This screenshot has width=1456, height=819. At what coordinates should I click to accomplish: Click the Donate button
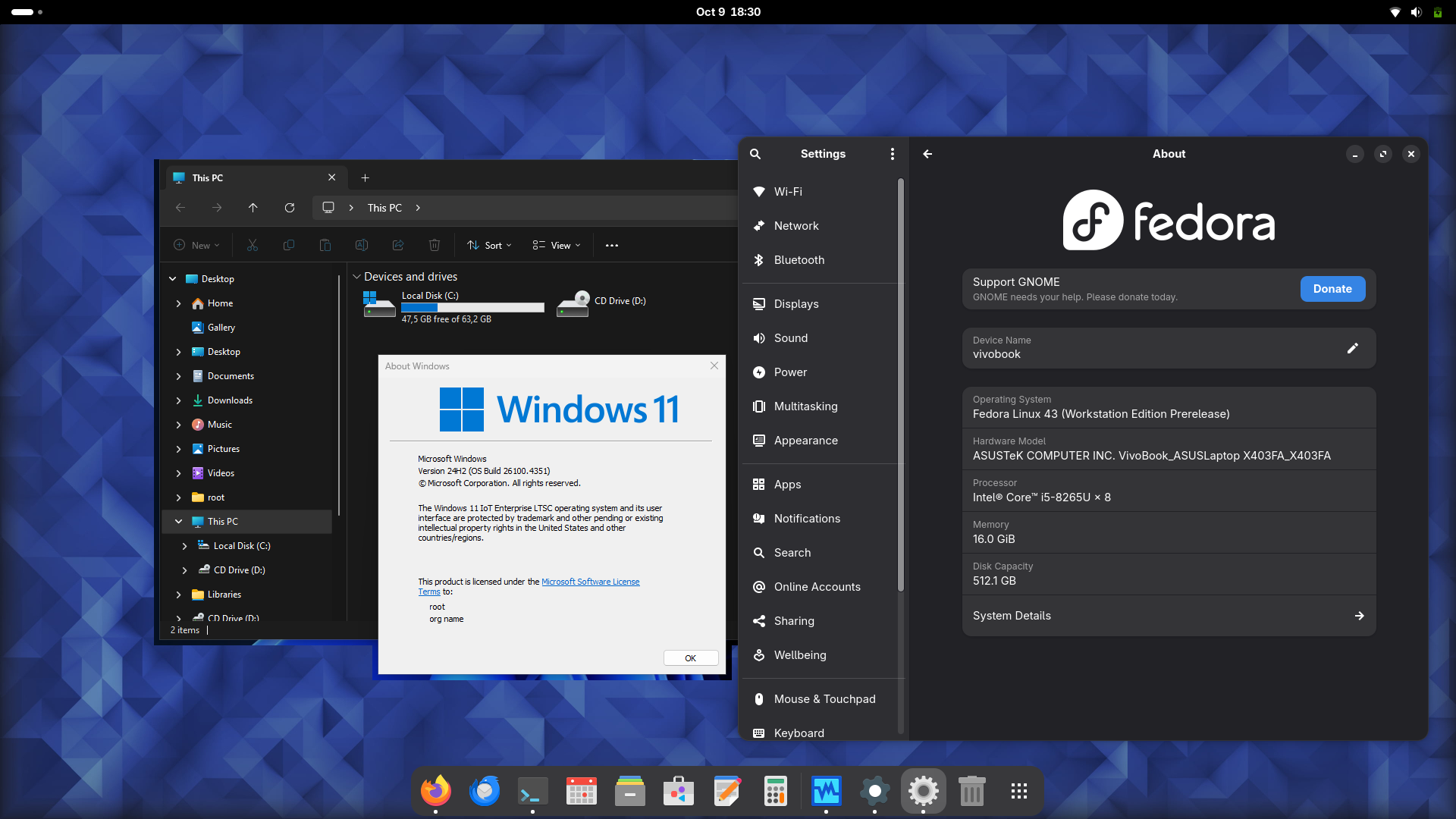point(1332,289)
